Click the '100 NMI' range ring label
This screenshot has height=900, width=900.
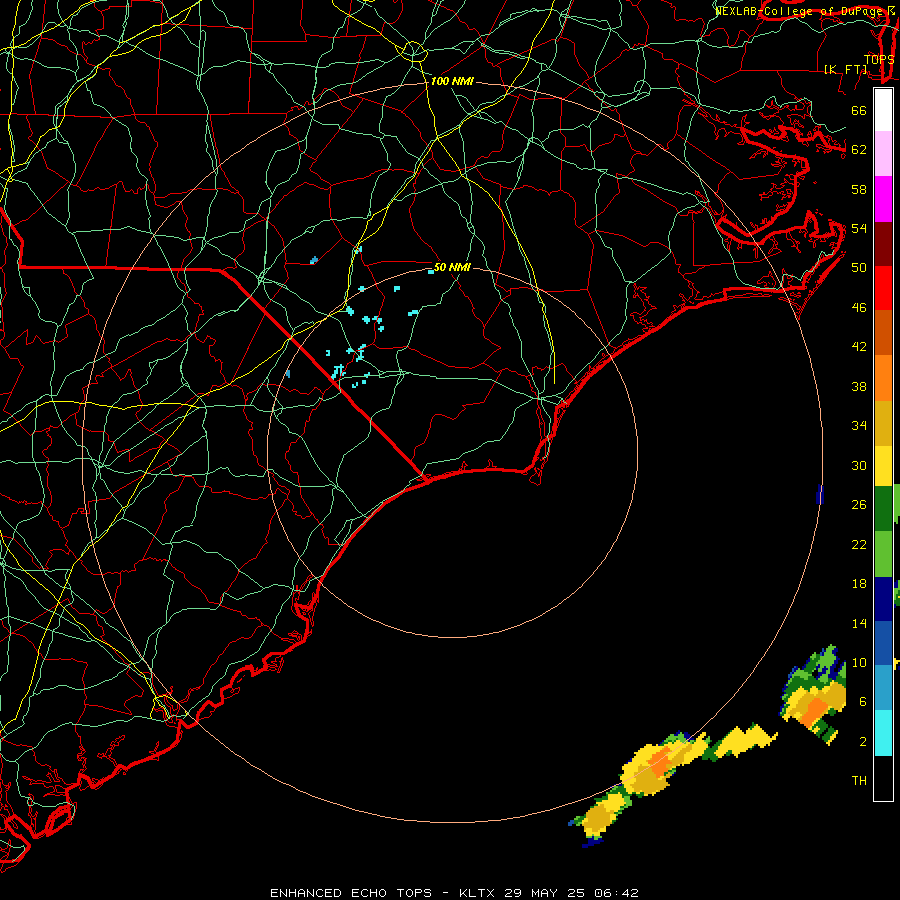point(452,81)
